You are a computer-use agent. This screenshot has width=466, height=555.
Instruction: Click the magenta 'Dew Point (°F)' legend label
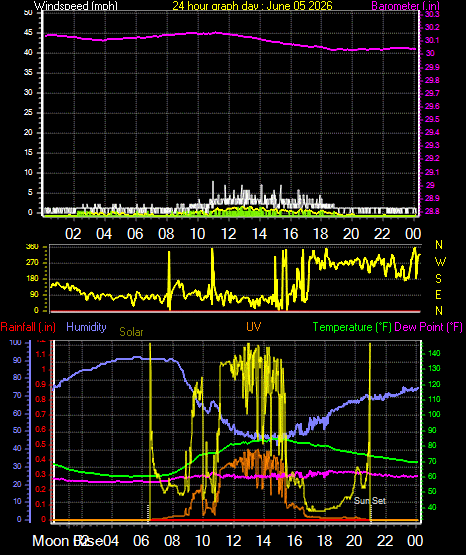(428, 327)
